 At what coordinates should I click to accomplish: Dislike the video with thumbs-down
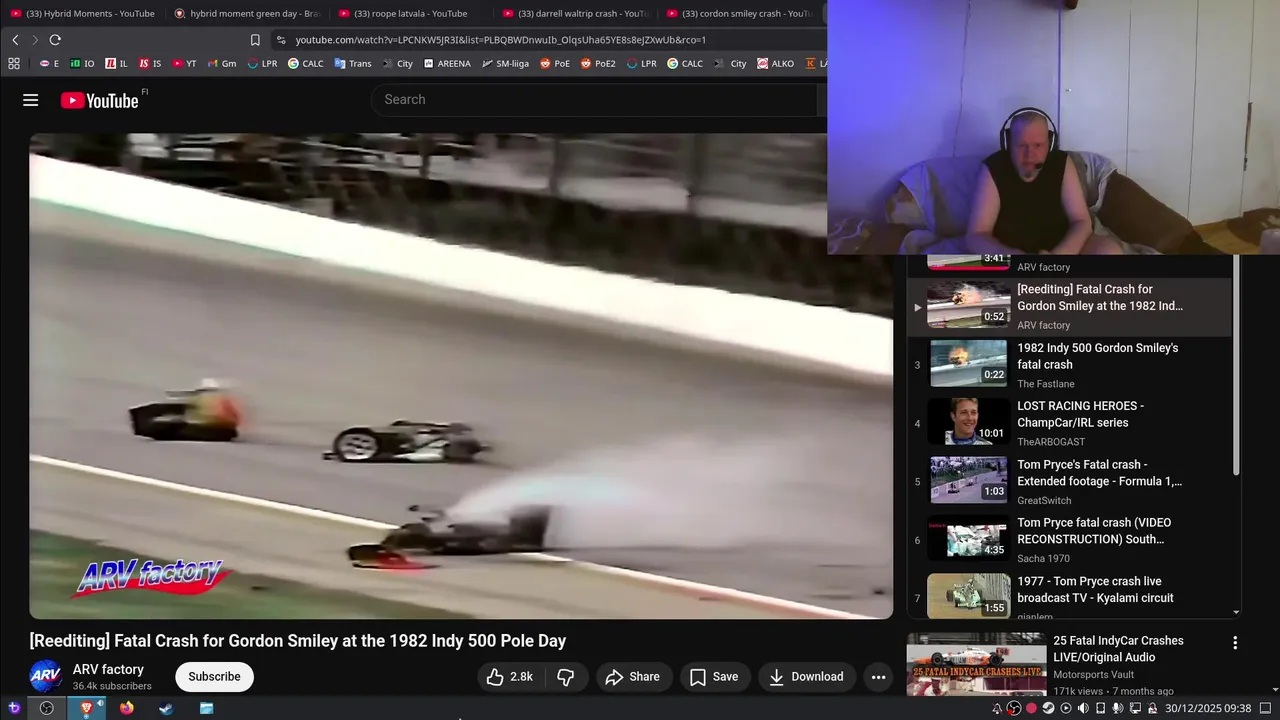pyautogui.click(x=566, y=677)
